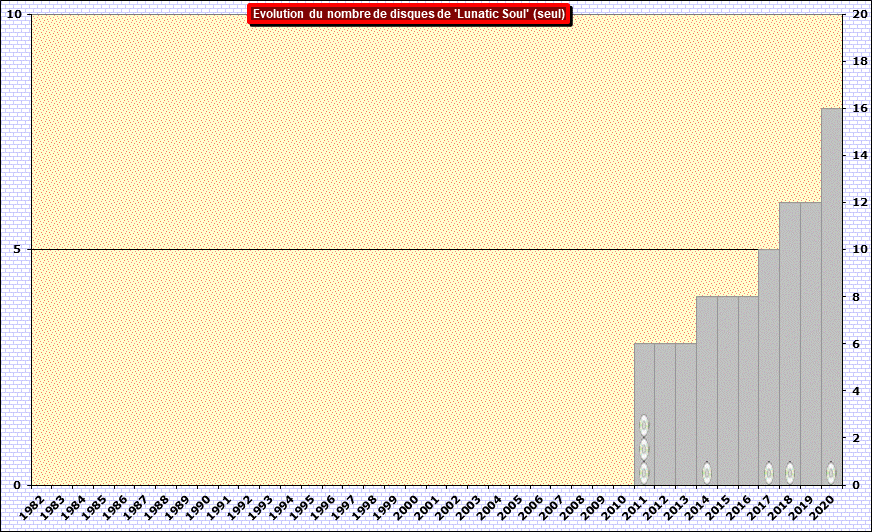
Task: Click the year label 2008
Action: point(571,507)
